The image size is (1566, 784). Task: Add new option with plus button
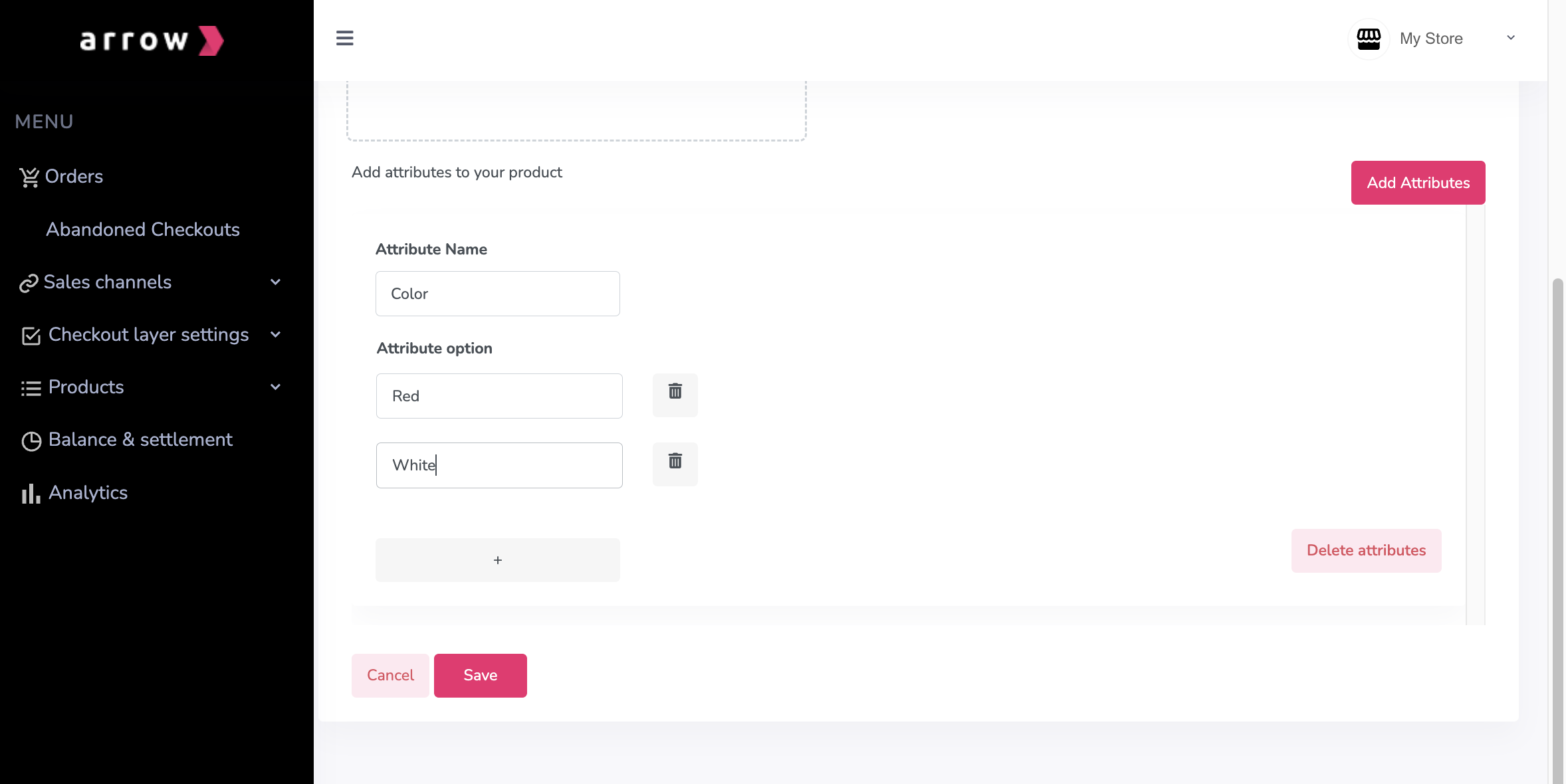(x=497, y=560)
